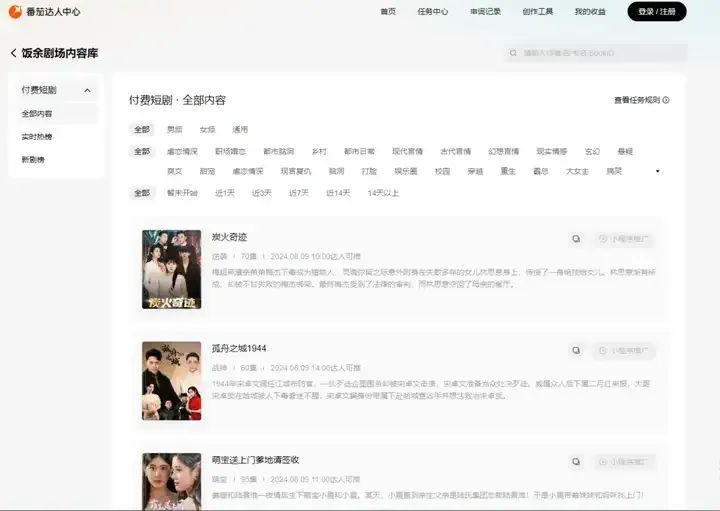The image size is (720, 511).
Task: Filter by 现言复仇 tag
Action: pyautogui.click(x=296, y=171)
